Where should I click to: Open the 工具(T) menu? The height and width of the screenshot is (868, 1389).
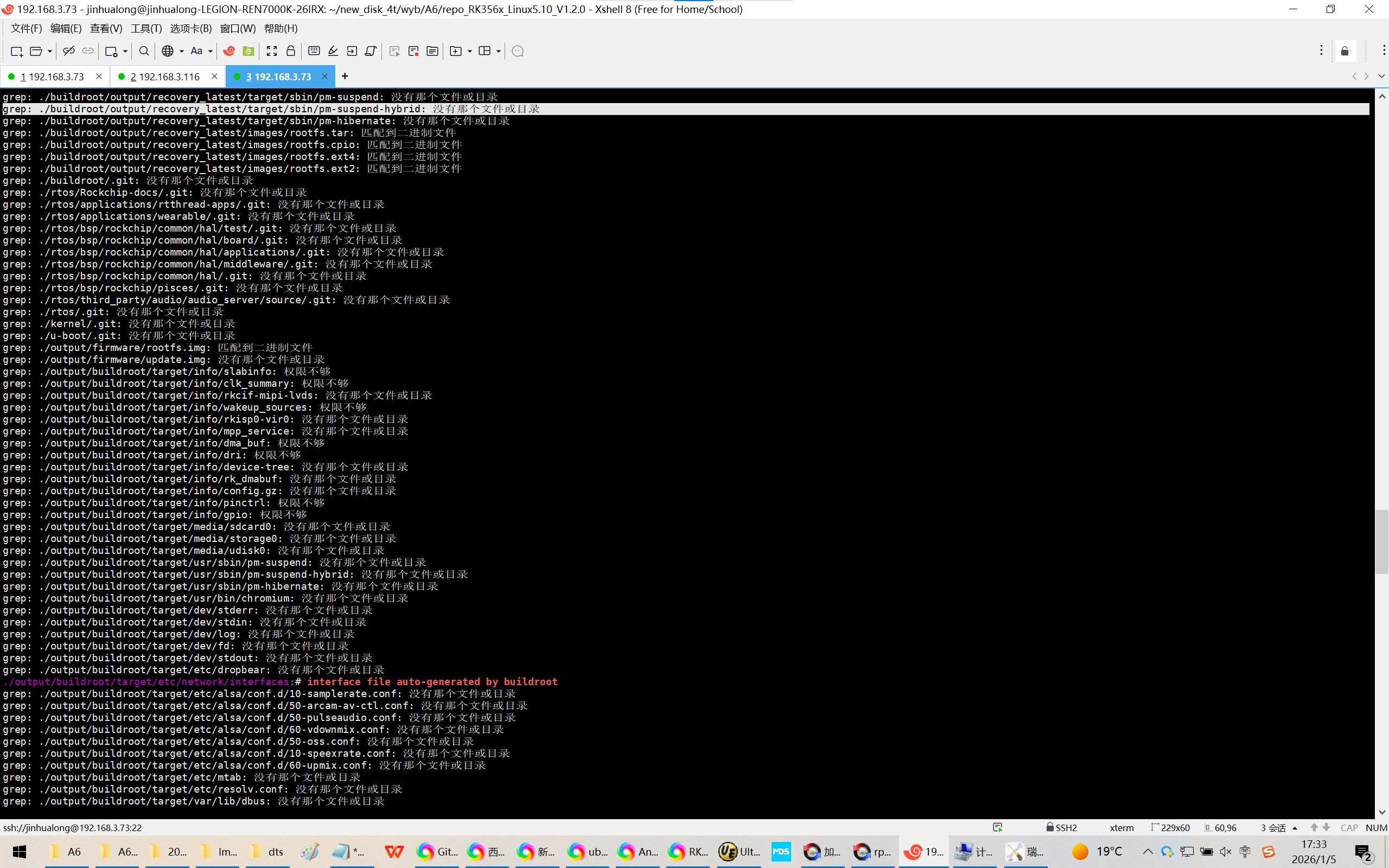pos(146,28)
